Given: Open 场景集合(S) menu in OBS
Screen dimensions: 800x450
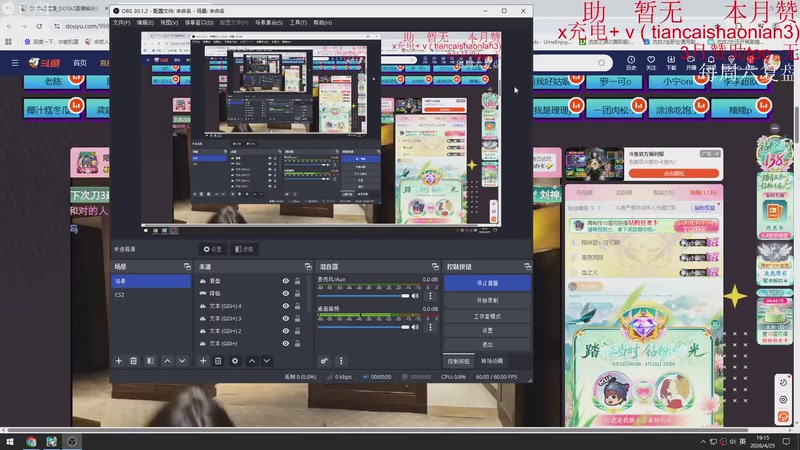Looking at the screenshot, I should pyautogui.click(x=269, y=22).
